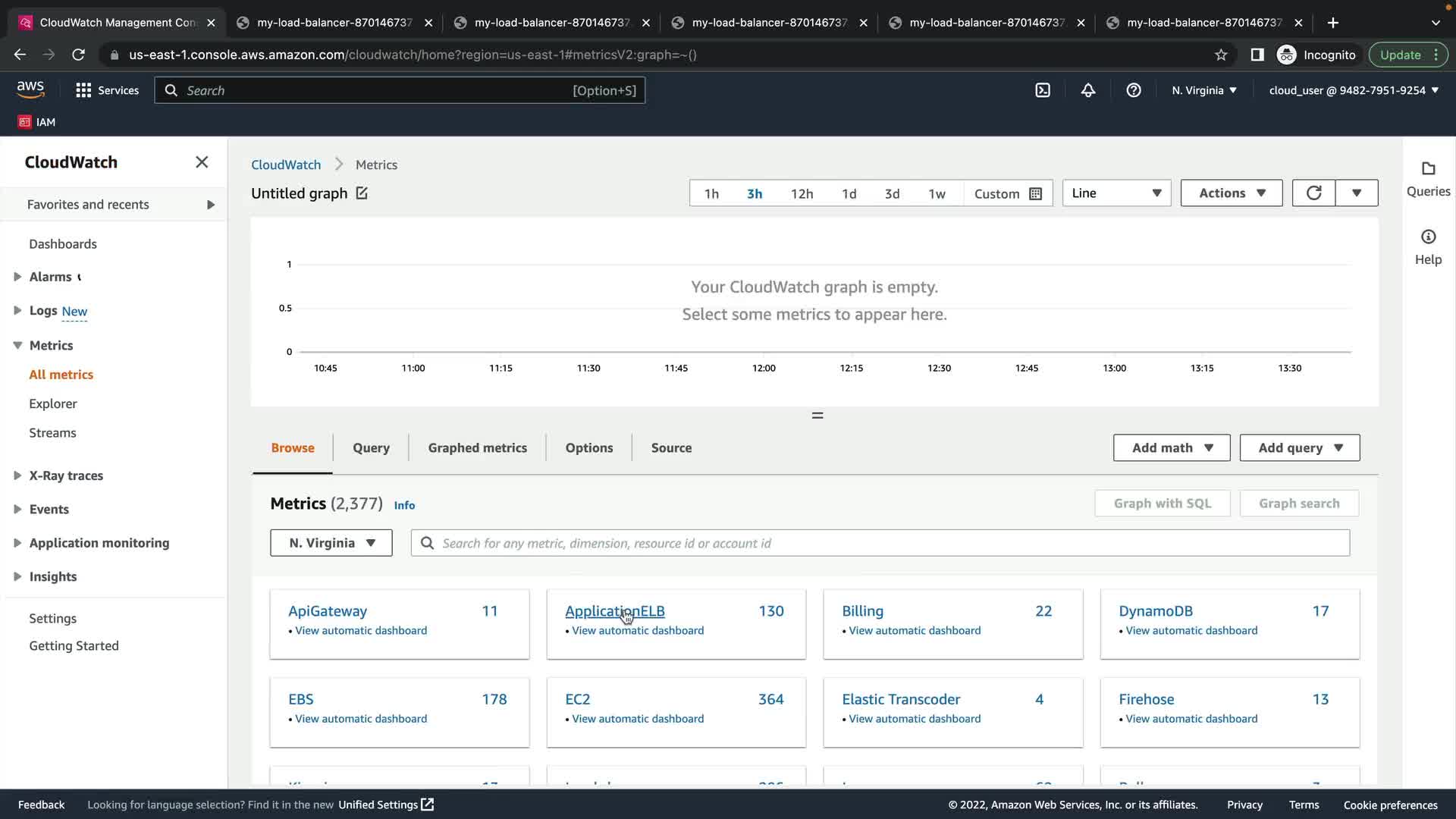The height and width of the screenshot is (819, 1456).
Task: Switch to the Graphed metrics tab
Action: [x=477, y=448]
